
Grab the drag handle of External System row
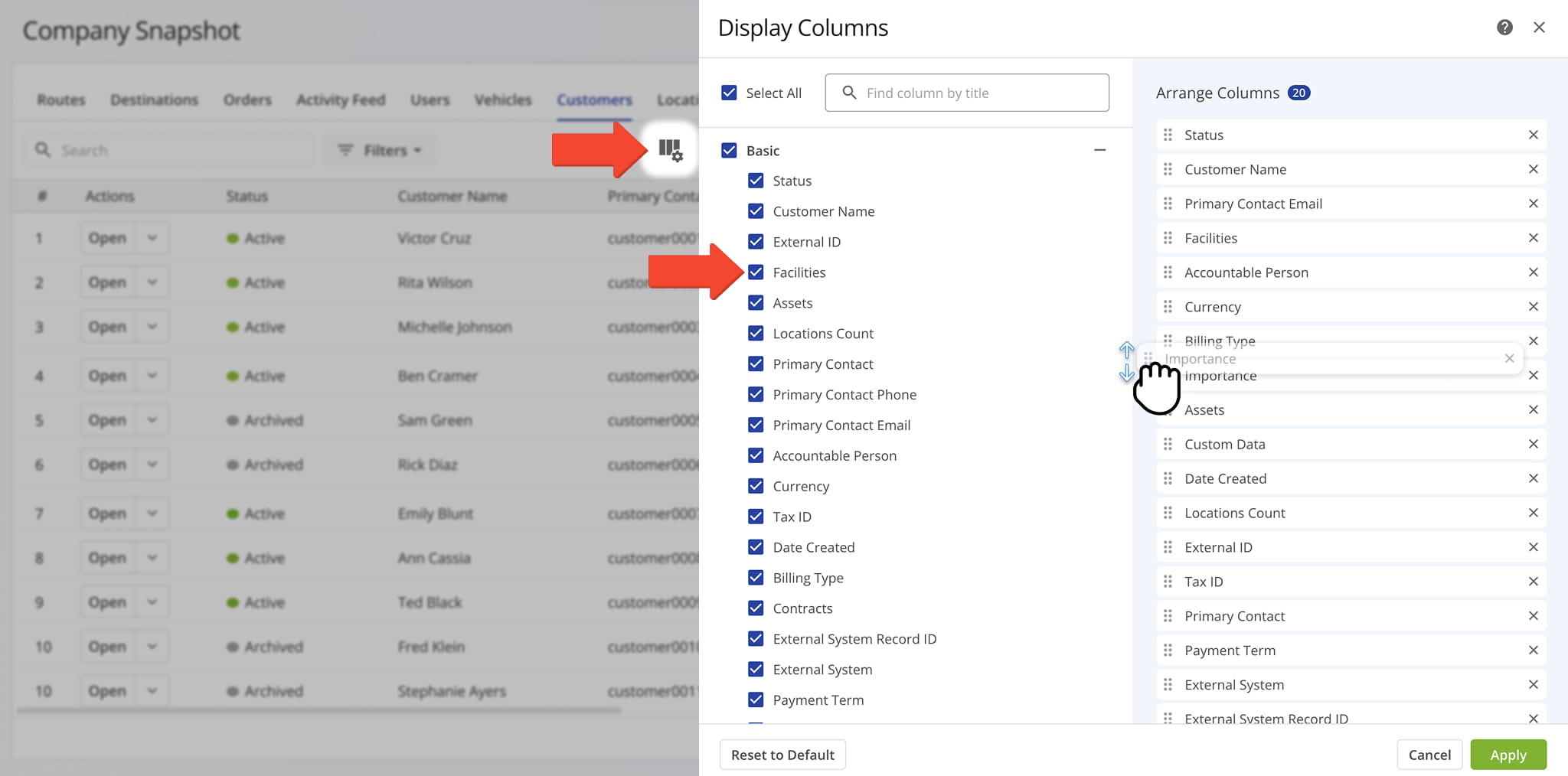[1168, 685]
